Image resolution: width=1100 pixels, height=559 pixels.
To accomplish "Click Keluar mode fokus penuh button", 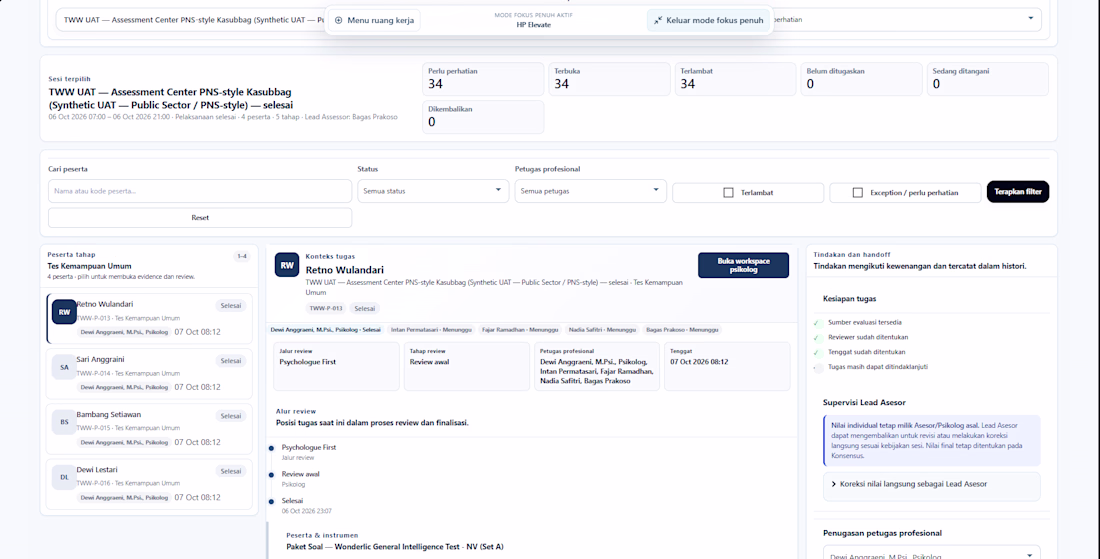I will [708, 20].
